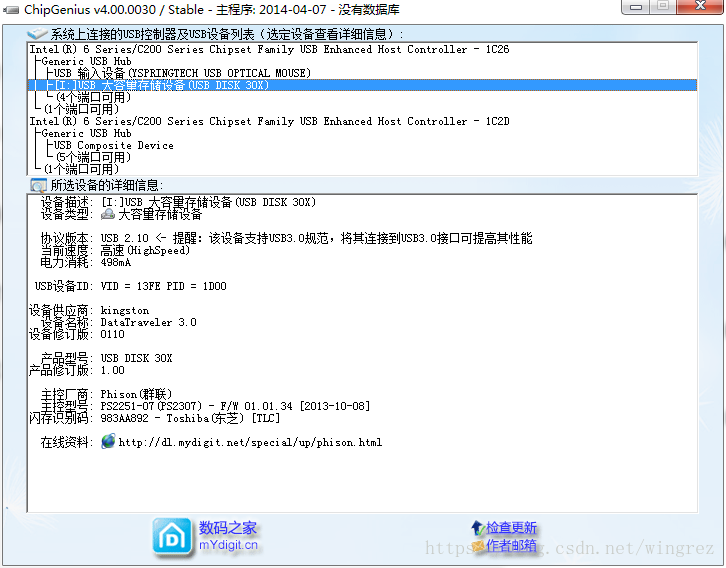This screenshot has width=726, height=568.
Task: Click the USB 2.10 protocol version line
Action: pos(316,238)
